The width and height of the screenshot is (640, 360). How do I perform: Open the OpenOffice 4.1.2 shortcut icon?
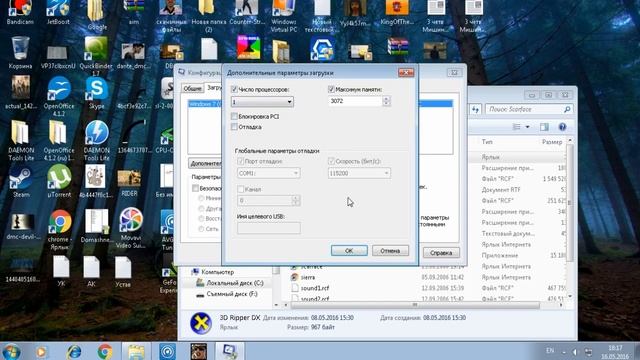tap(58, 96)
